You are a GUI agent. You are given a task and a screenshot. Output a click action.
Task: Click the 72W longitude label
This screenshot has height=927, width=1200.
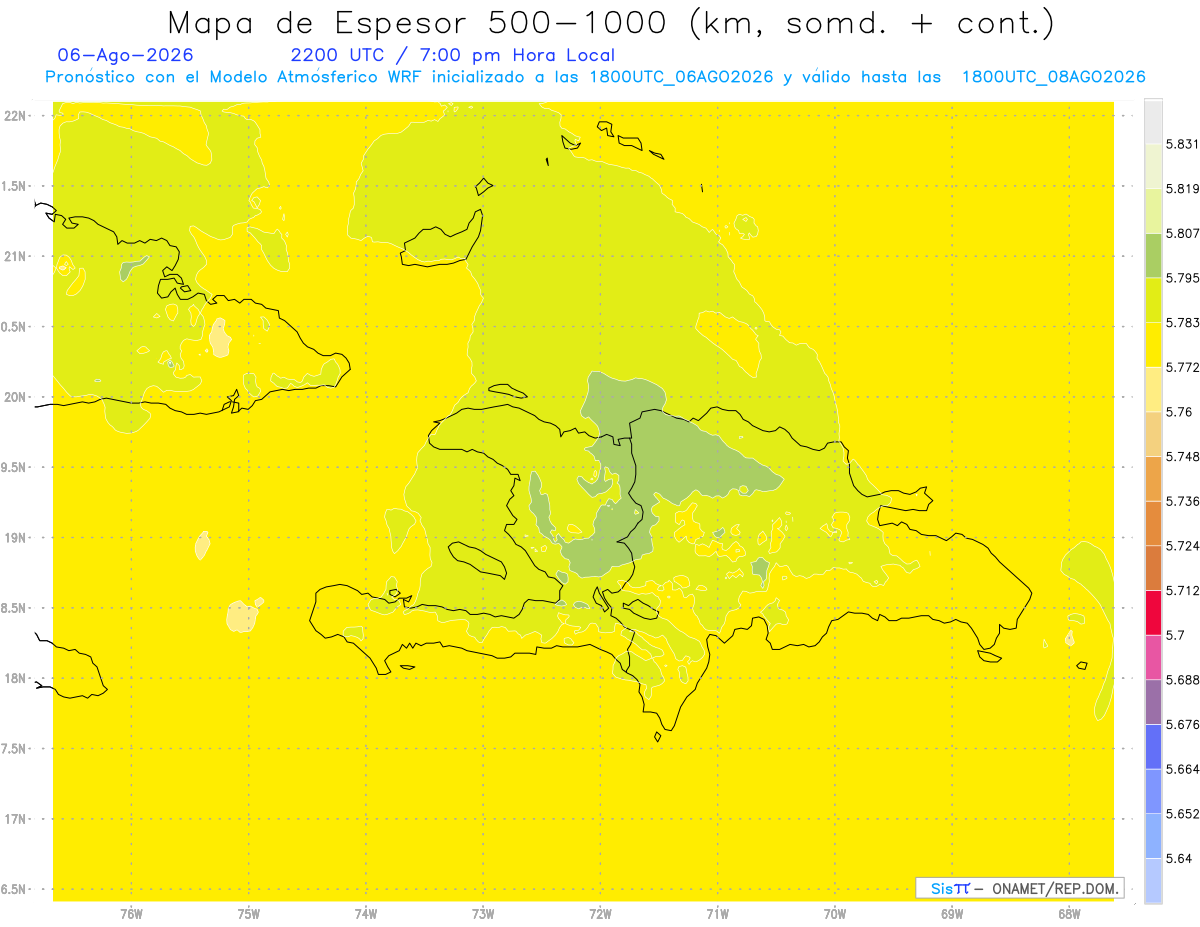click(x=600, y=913)
